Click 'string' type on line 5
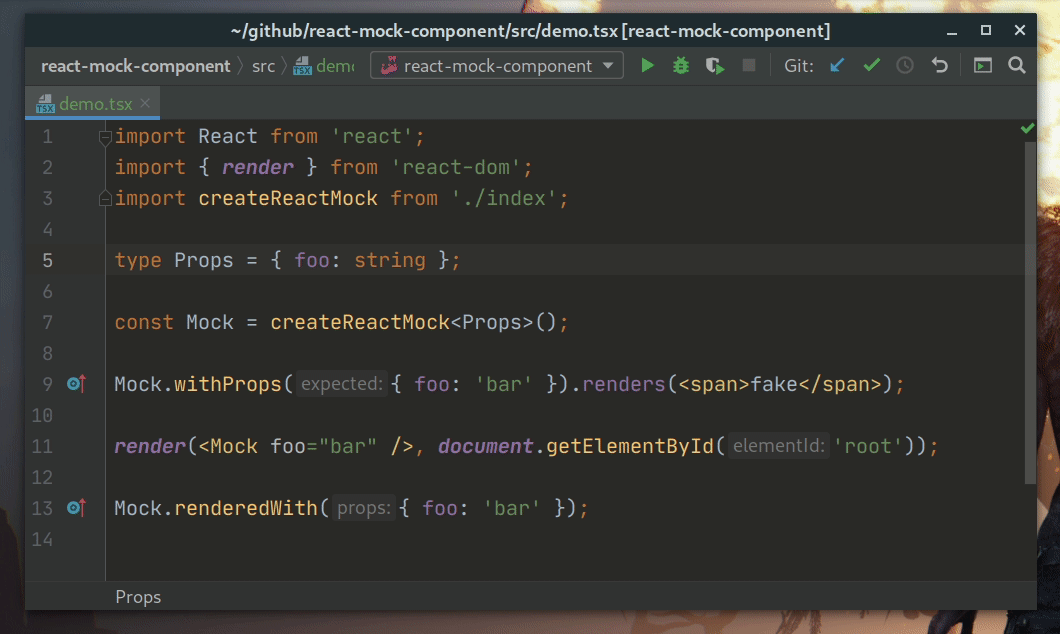 (x=390, y=260)
